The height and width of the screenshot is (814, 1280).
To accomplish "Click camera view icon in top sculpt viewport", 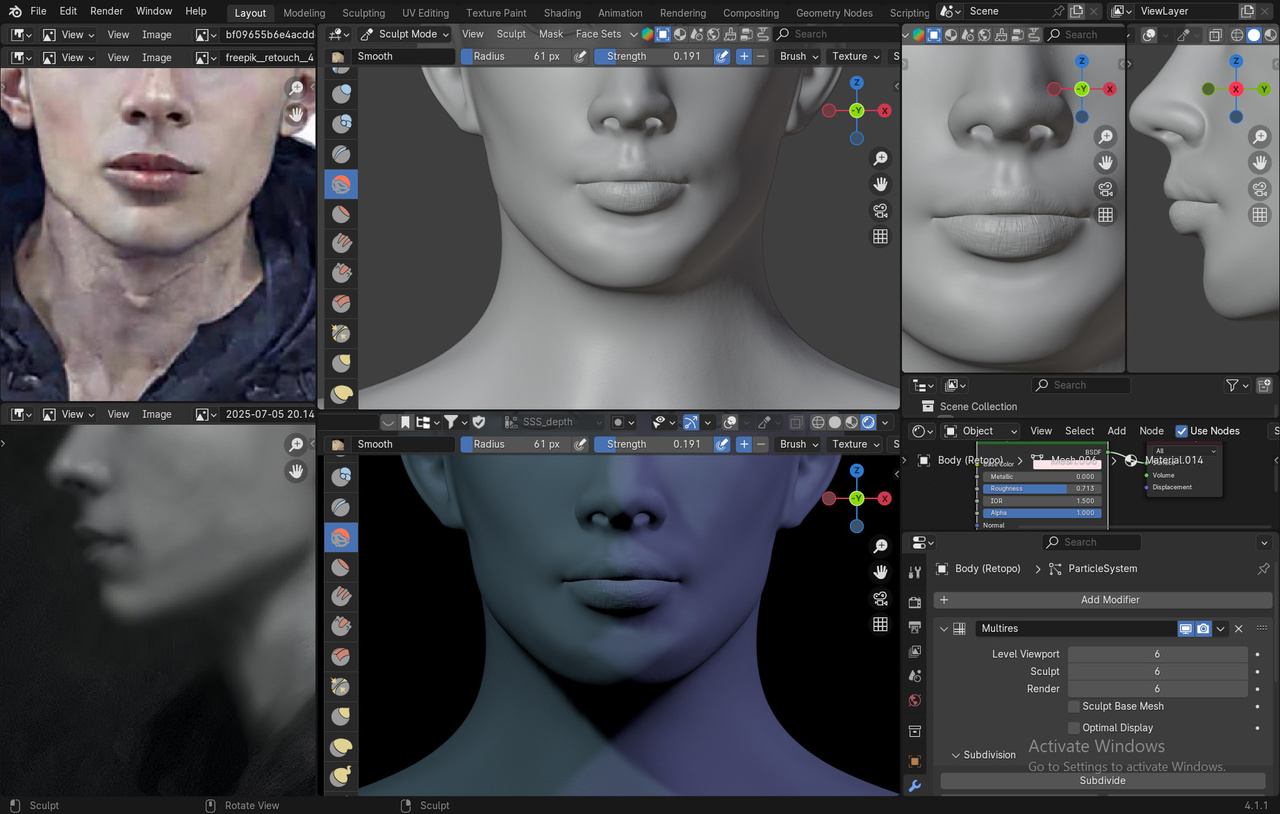I will 880,210.
